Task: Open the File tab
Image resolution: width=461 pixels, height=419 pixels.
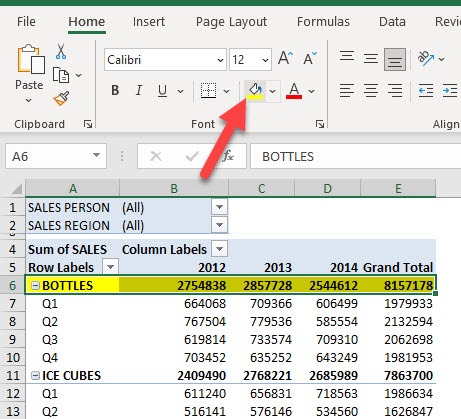Action: point(26,22)
